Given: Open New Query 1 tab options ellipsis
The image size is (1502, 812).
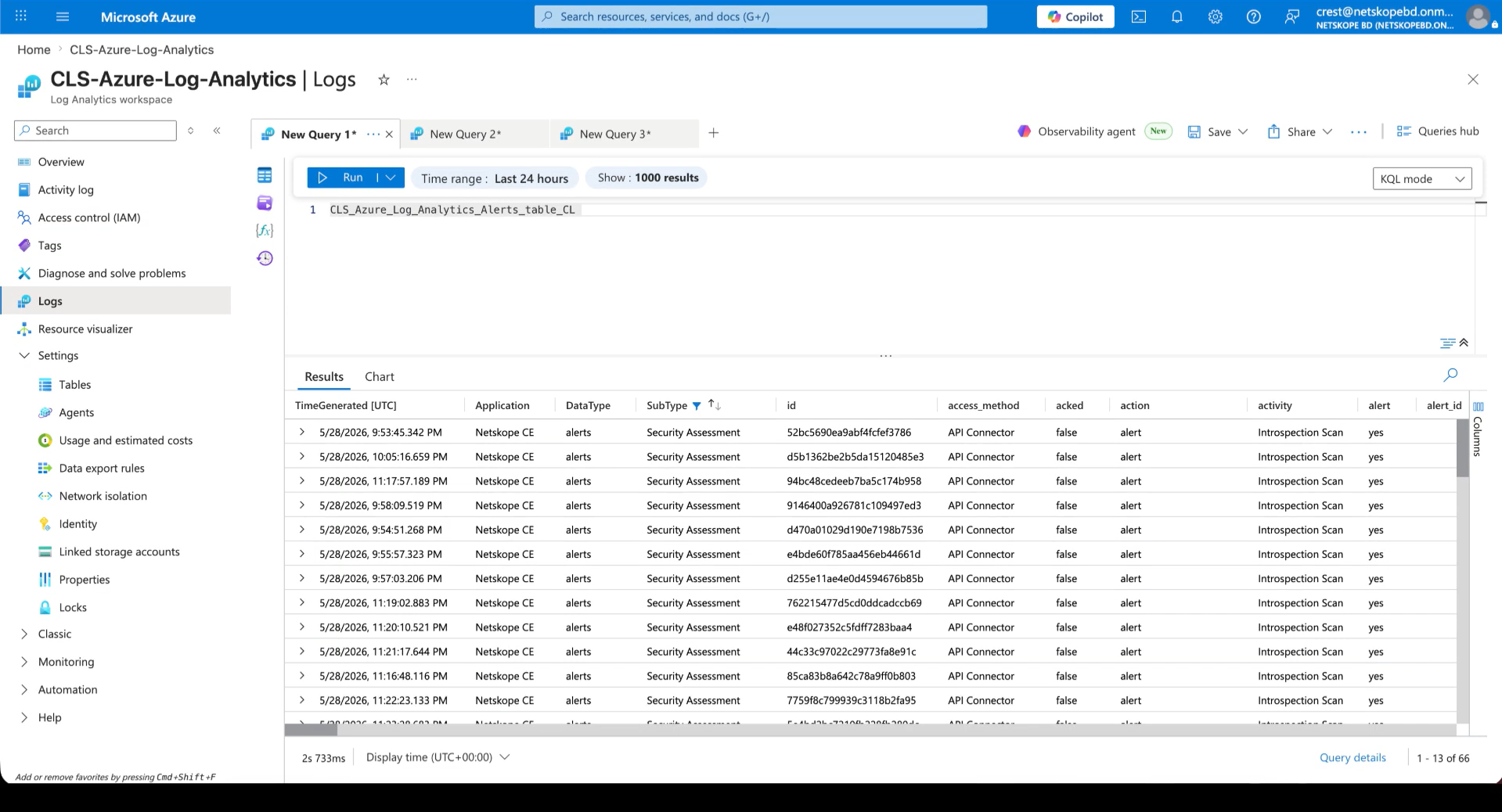Looking at the screenshot, I should point(373,134).
